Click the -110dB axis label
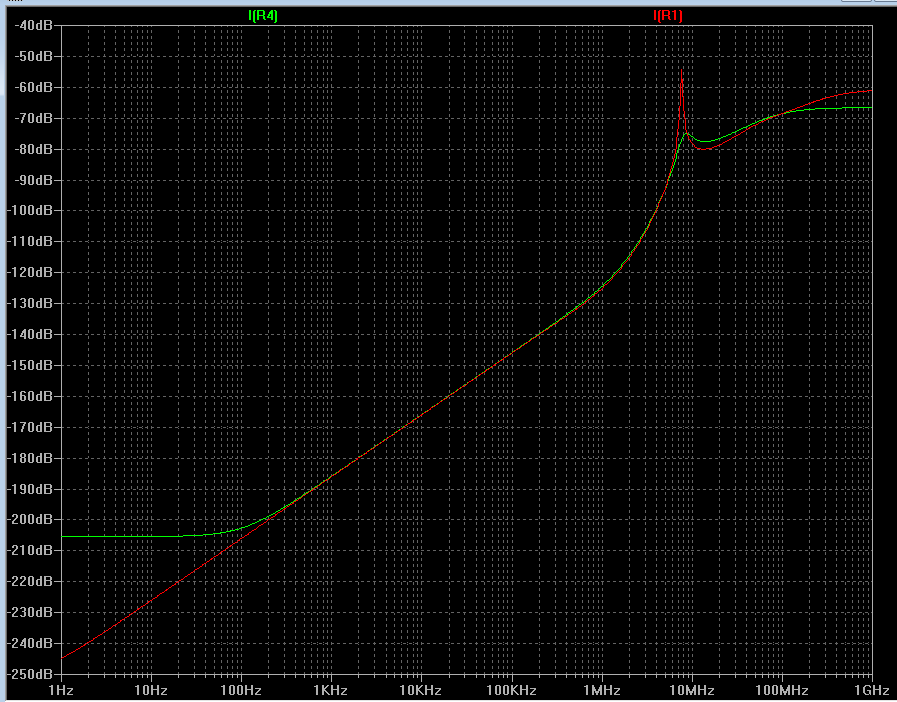 coord(29,241)
